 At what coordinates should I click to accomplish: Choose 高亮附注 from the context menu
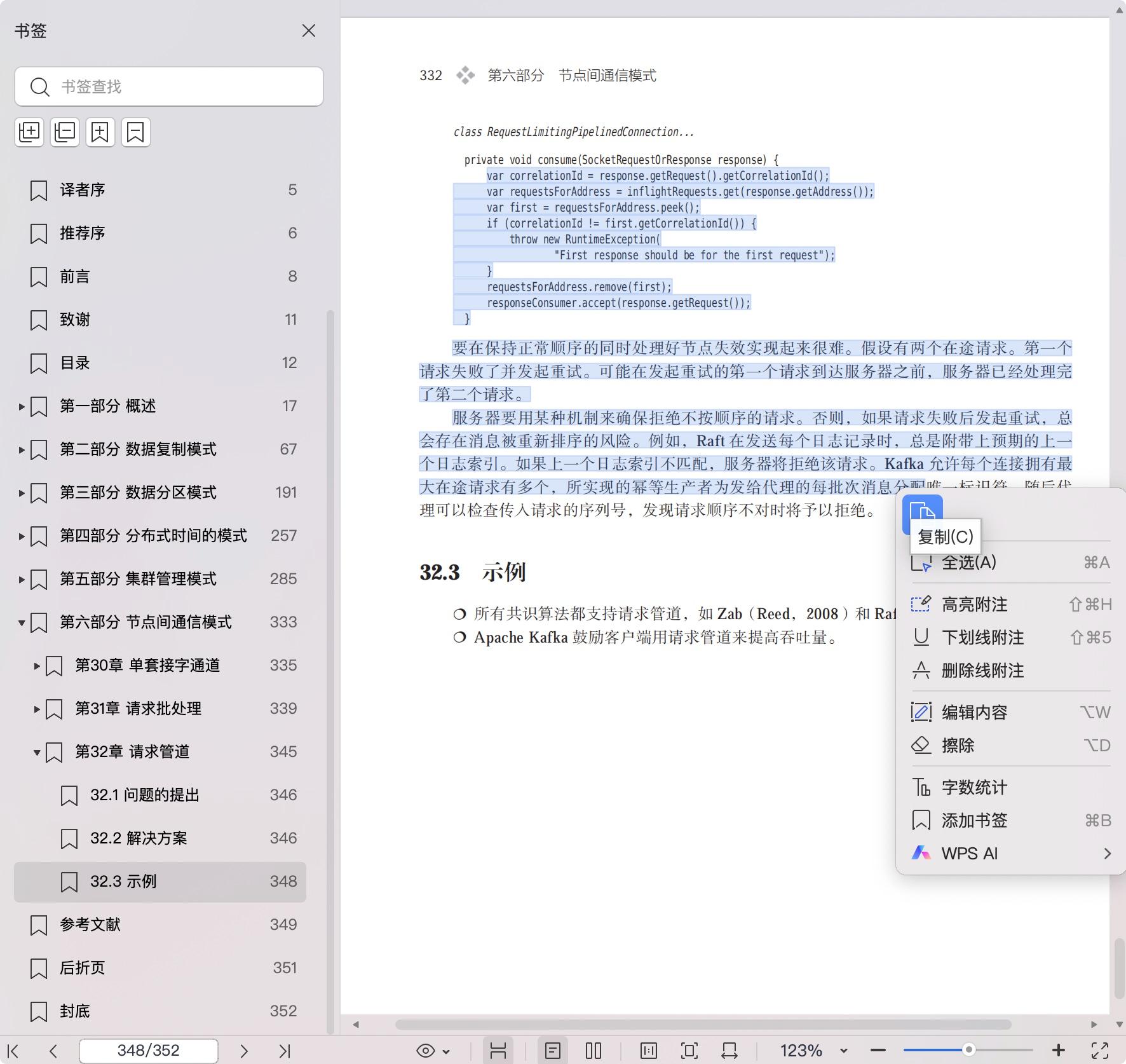point(975,604)
